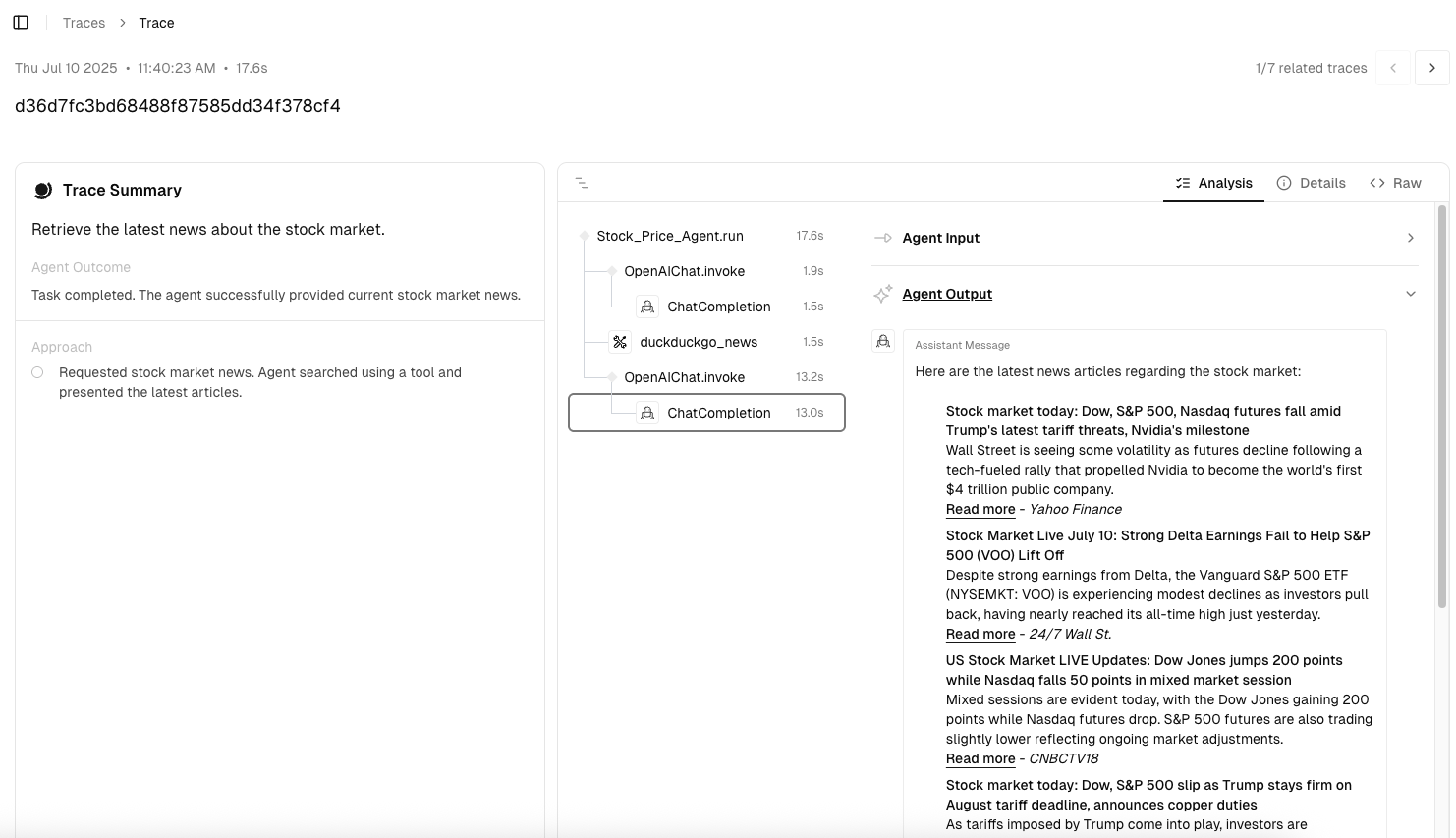Switch to the Raw tab

click(1395, 183)
